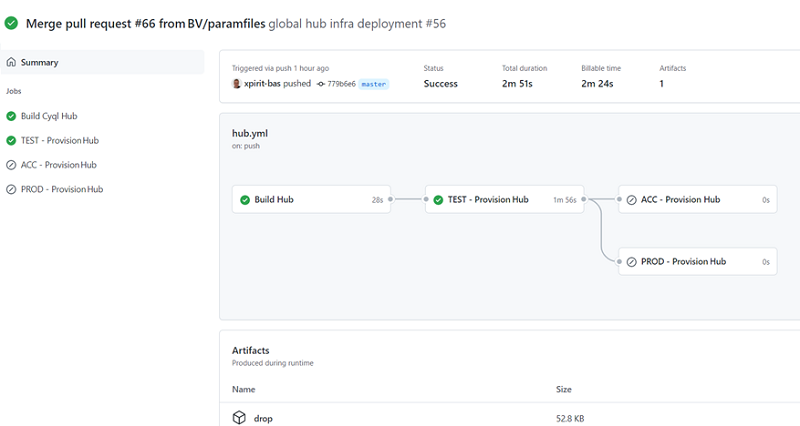Open the Summary tab in sidebar
This screenshot has height=426, width=800.
click(x=40, y=62)
